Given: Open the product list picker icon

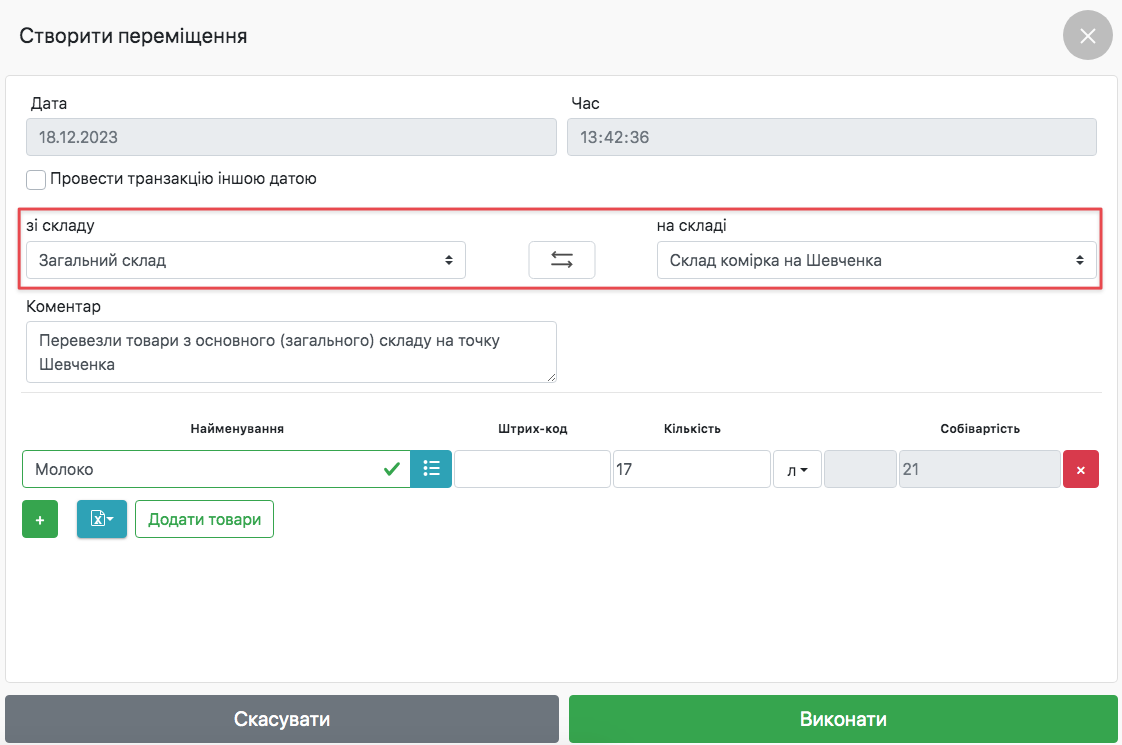Looking at the screenshot, I should click(x=431, y=468).
